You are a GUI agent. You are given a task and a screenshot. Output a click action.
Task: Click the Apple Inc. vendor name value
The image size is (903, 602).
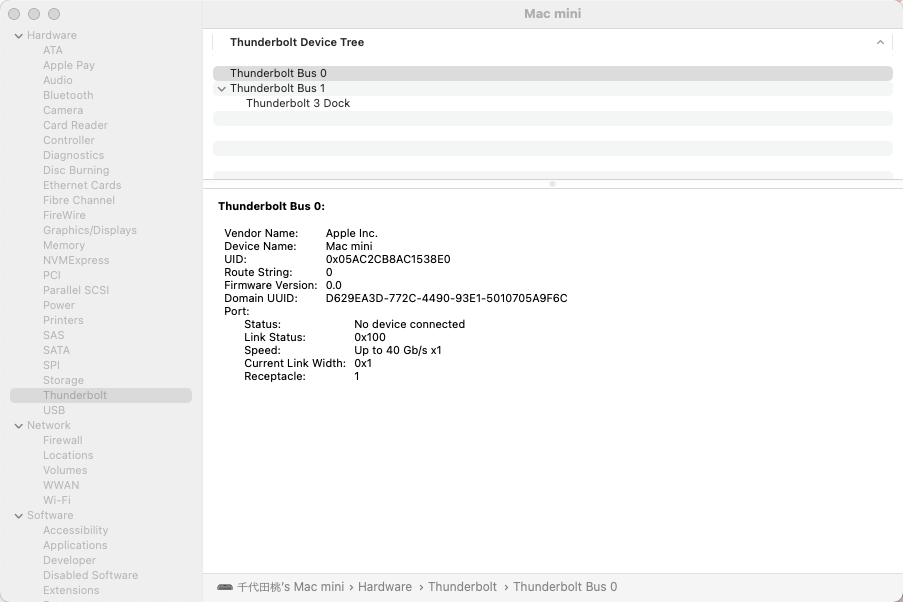click(x=351, y=233)
